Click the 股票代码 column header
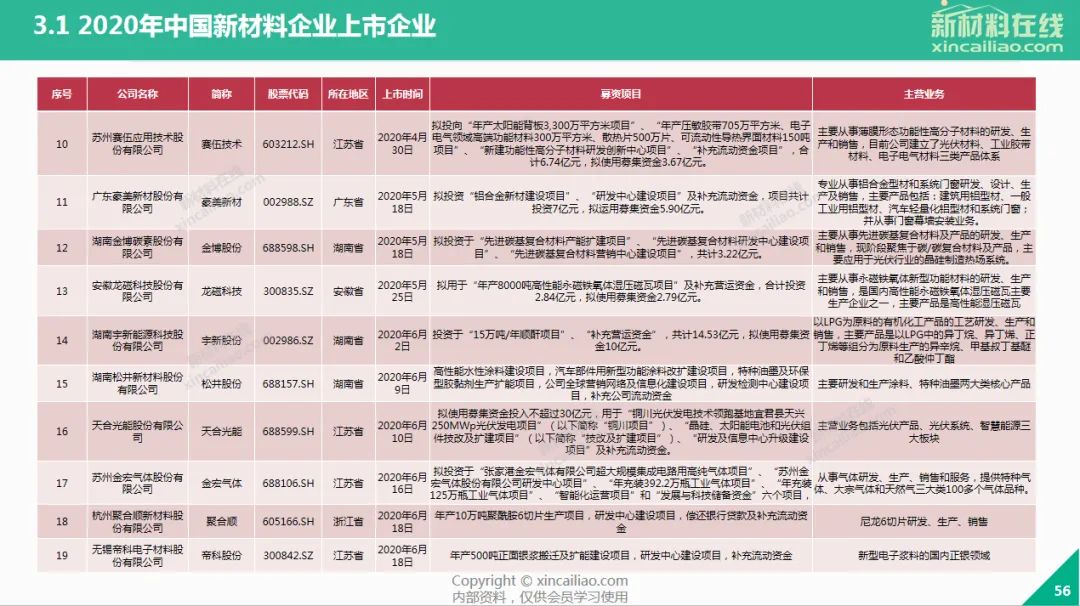 288,94
